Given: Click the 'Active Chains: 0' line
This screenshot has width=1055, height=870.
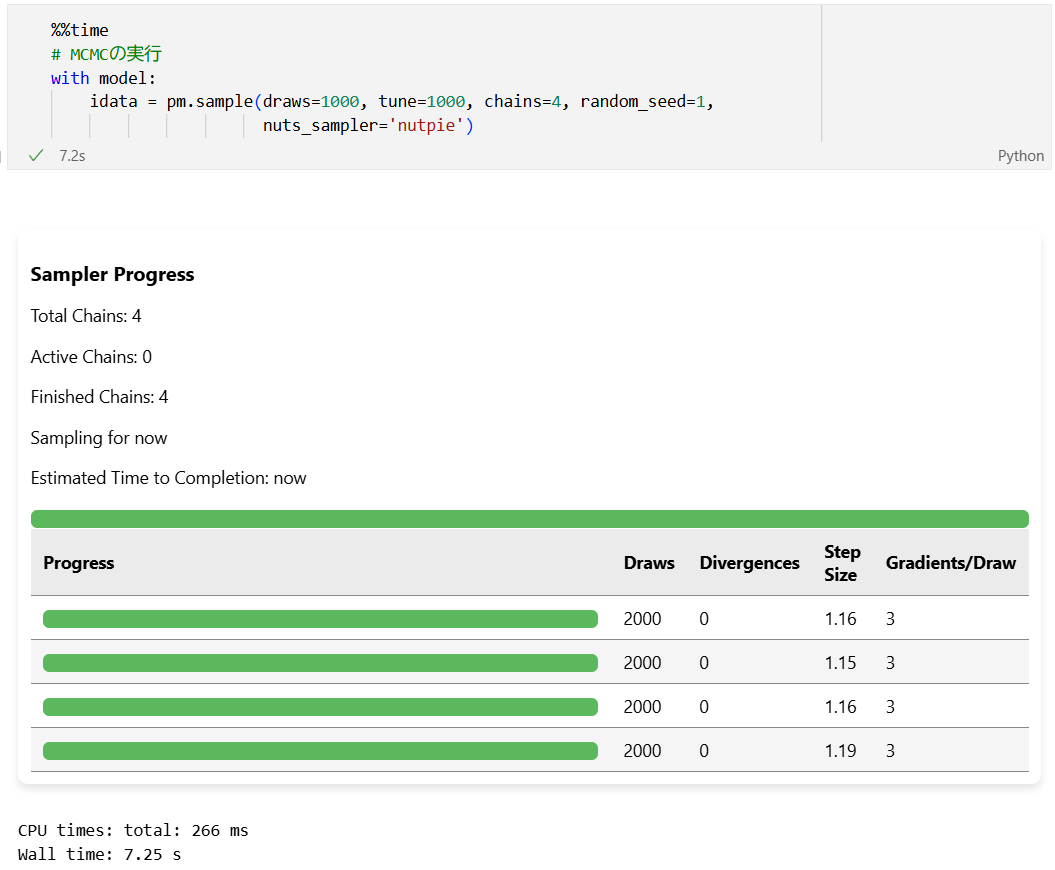Looking at the screenshot, I should [92, 357].
